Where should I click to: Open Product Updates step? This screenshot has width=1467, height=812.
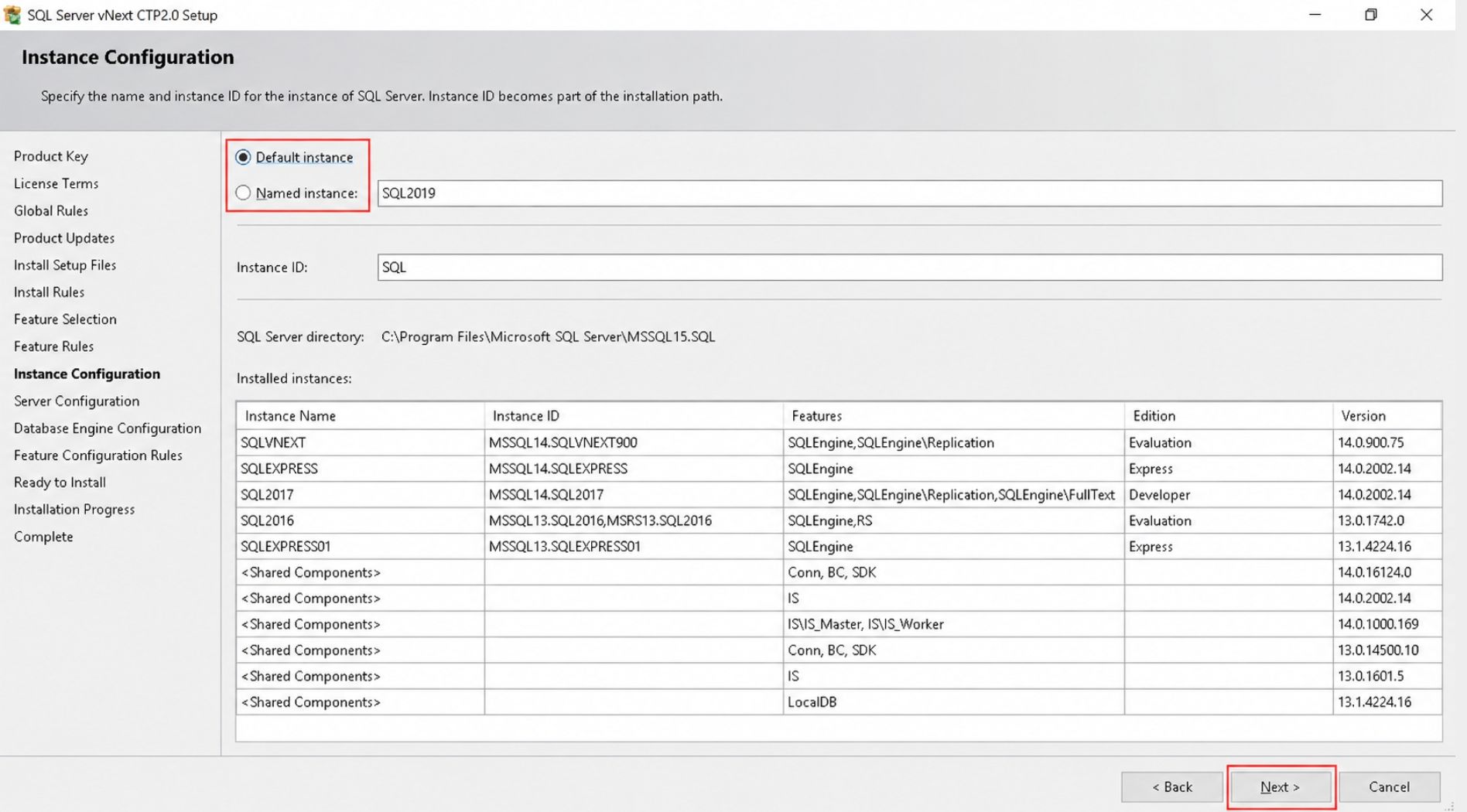64,238
